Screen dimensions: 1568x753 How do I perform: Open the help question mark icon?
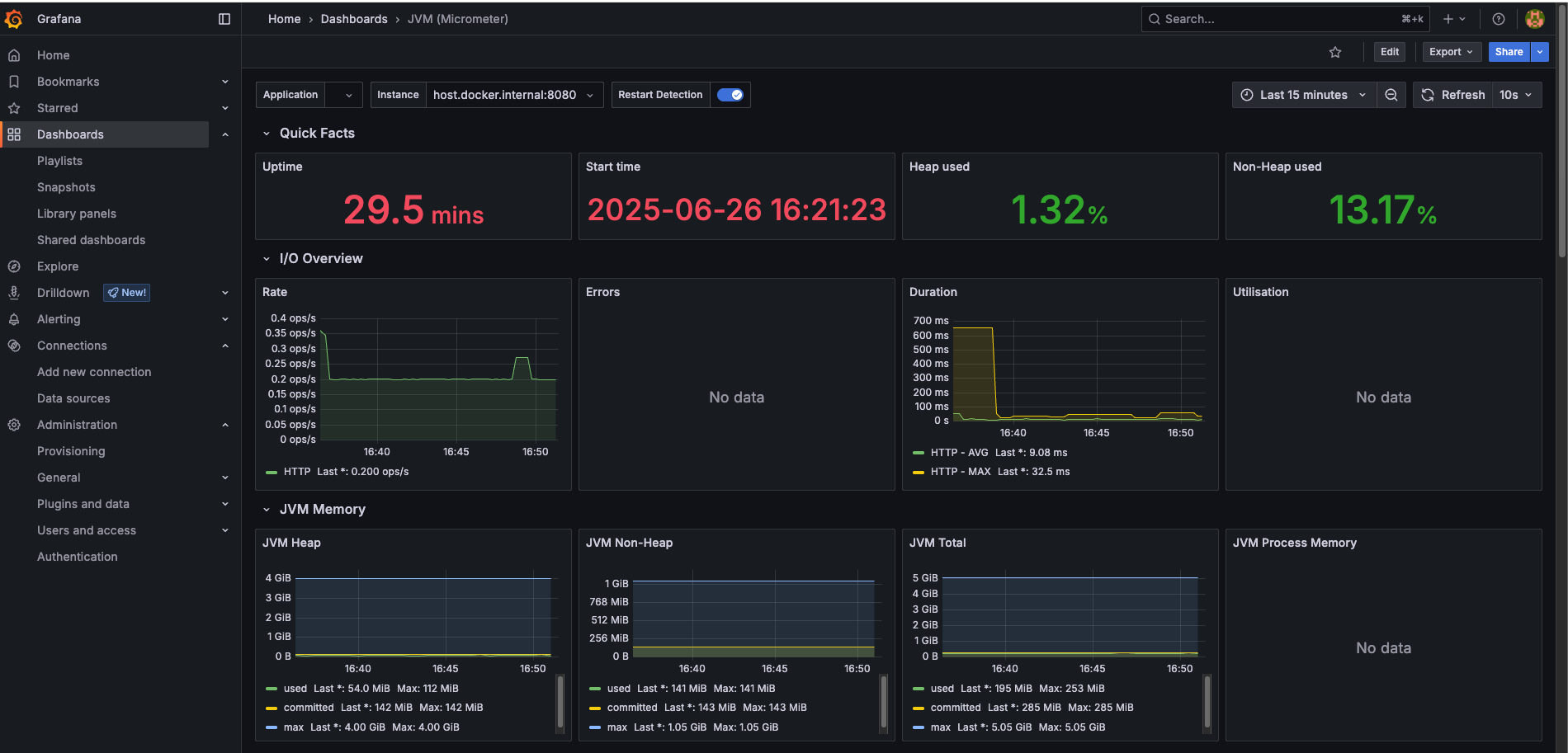1499,19
